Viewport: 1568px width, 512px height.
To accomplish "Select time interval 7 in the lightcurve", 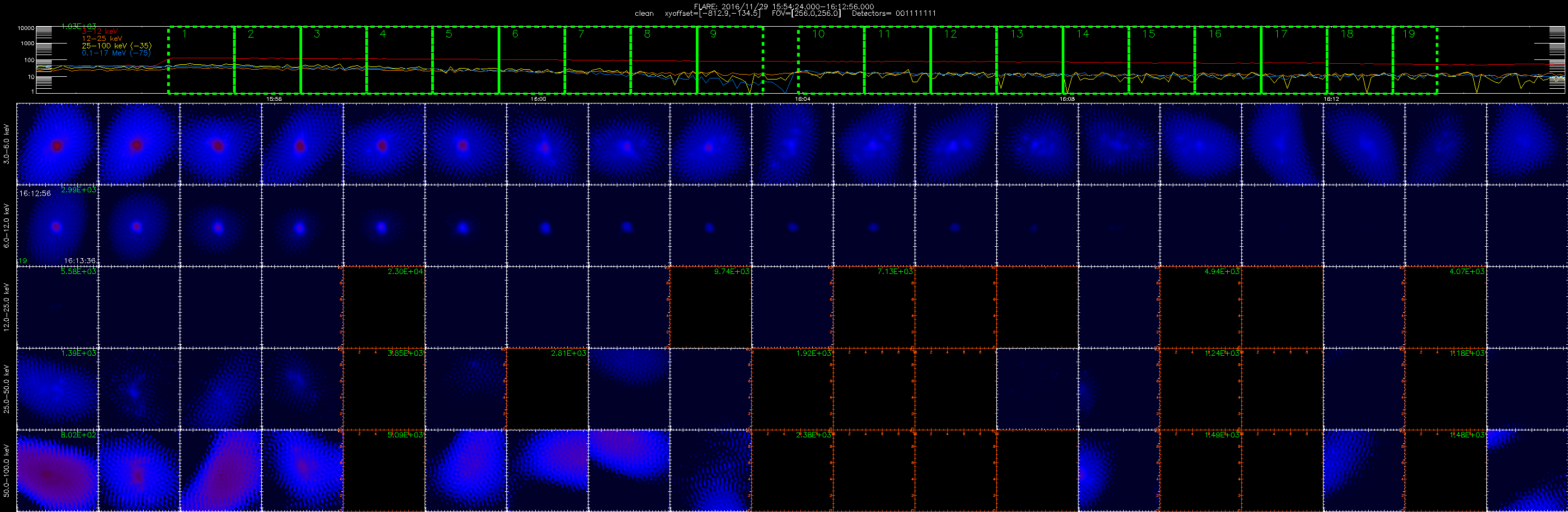I will coord(598,60).
